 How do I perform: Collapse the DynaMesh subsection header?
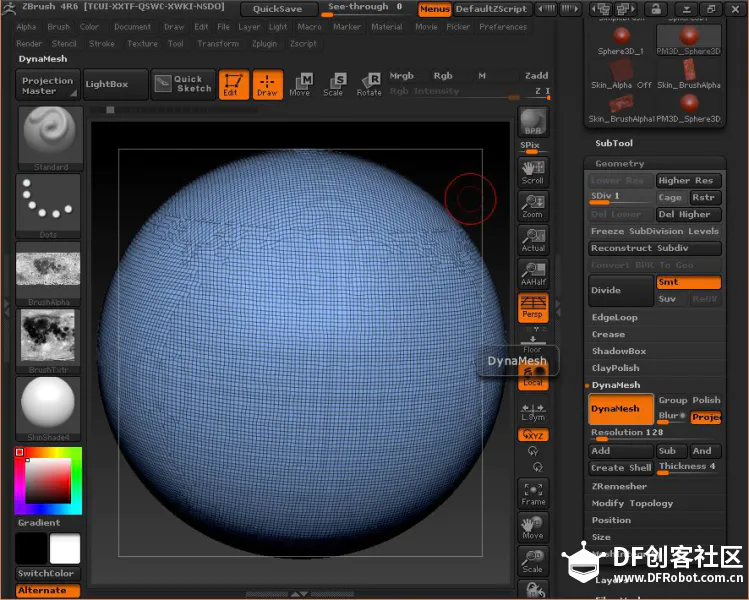tap(616, 385)
